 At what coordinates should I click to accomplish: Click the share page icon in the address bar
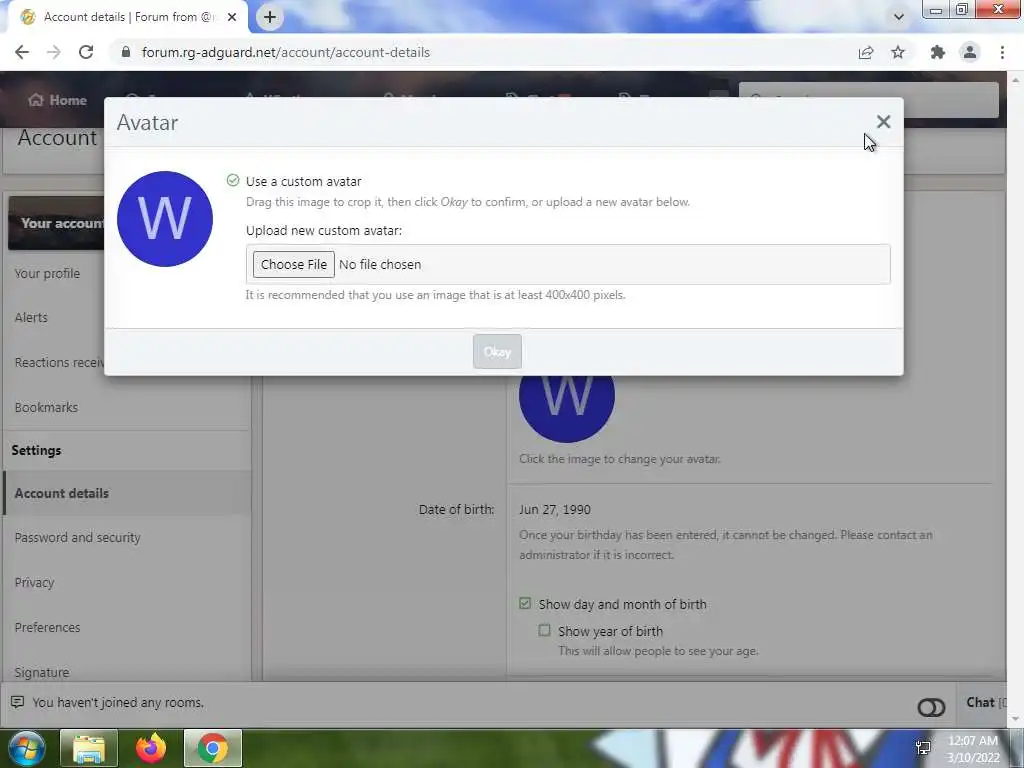click(866, 53)
